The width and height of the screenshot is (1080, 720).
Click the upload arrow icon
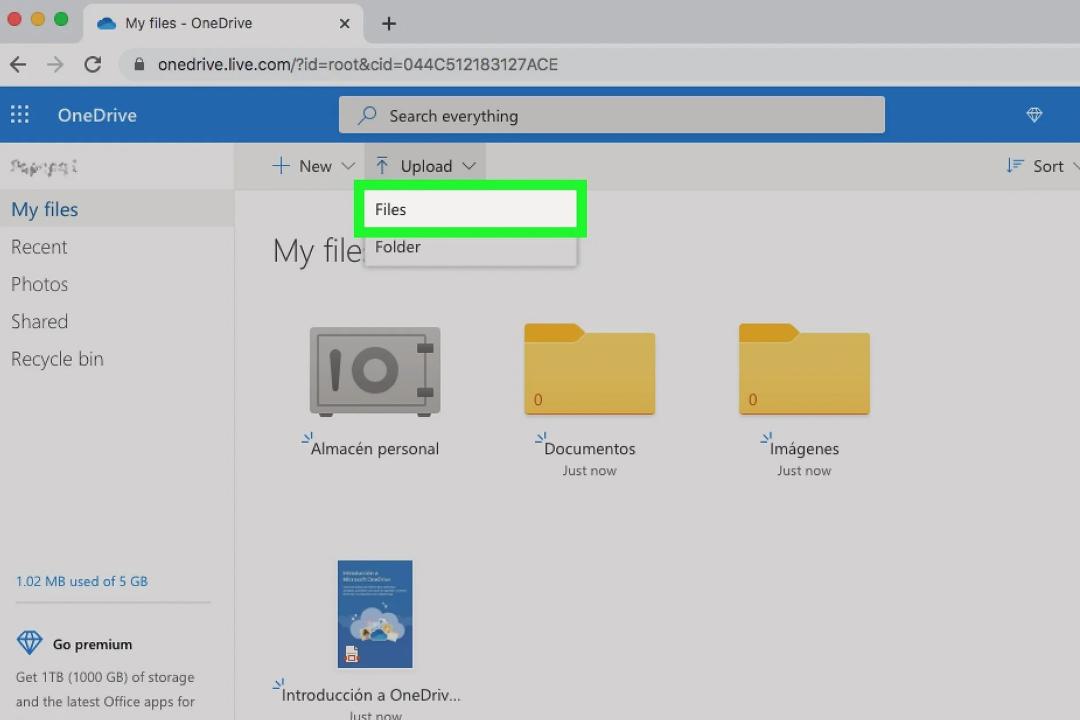(x=382, y=165)
